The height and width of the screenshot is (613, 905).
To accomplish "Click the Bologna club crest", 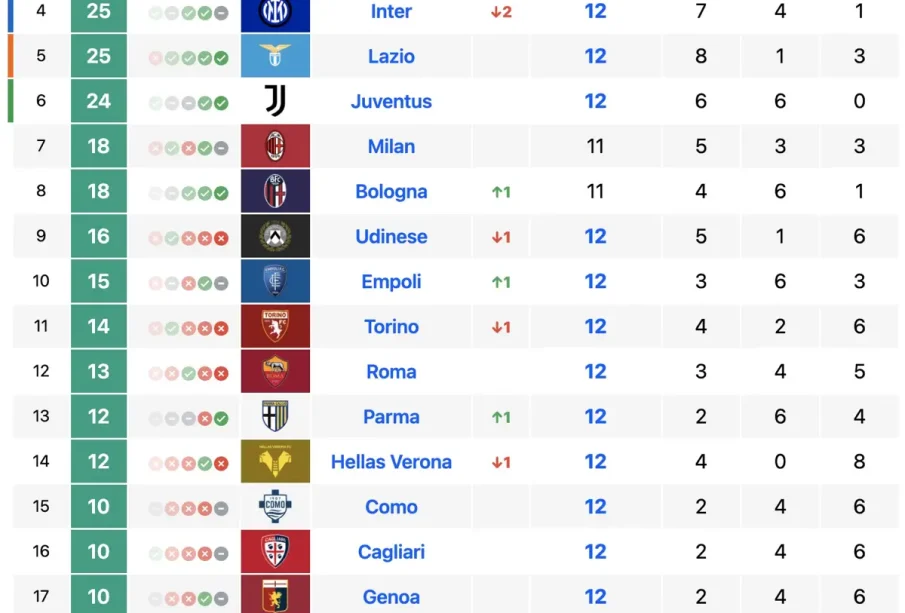I will [275, 191].
